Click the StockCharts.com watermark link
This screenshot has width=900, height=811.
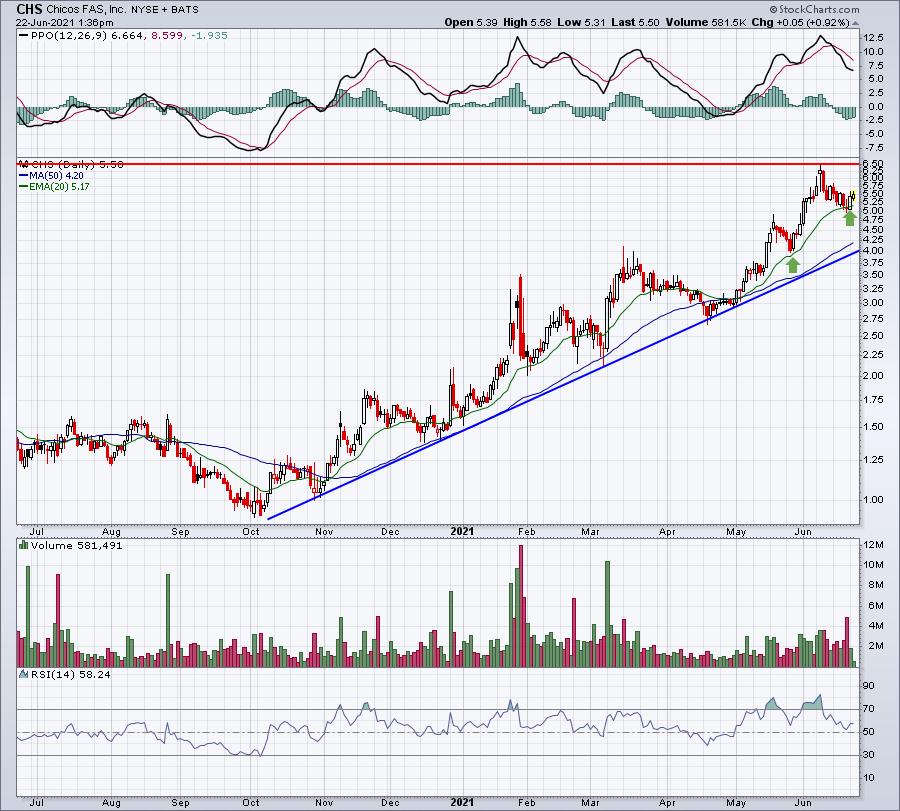tap(818, 9)
